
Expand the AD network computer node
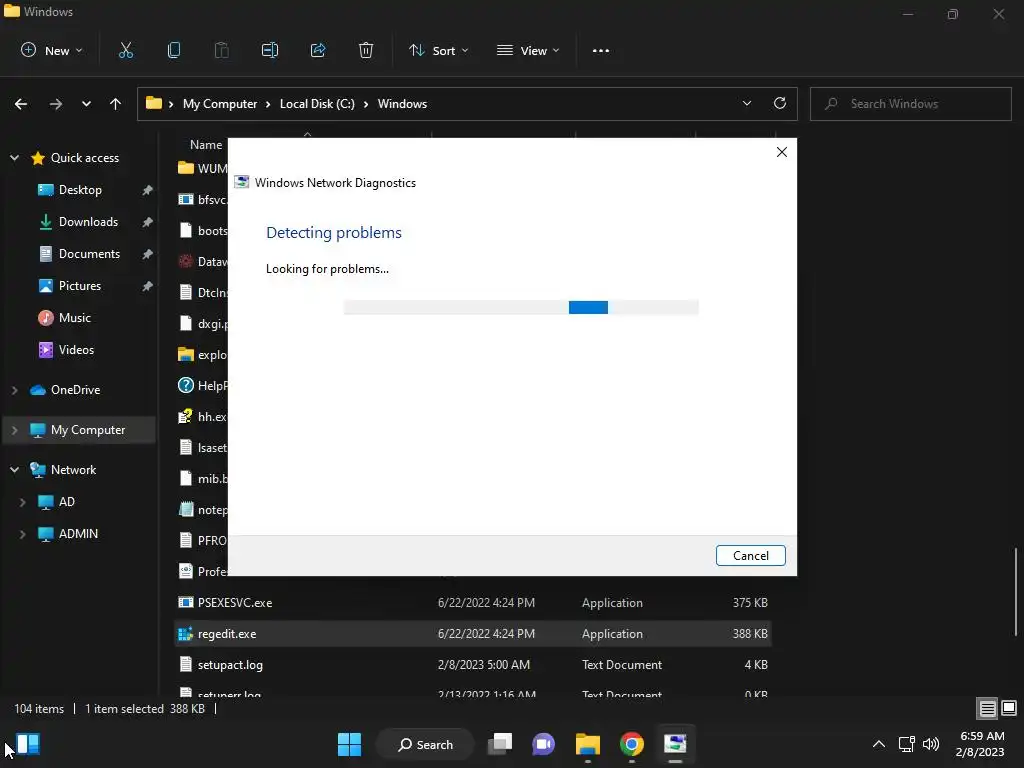[22, 502]
